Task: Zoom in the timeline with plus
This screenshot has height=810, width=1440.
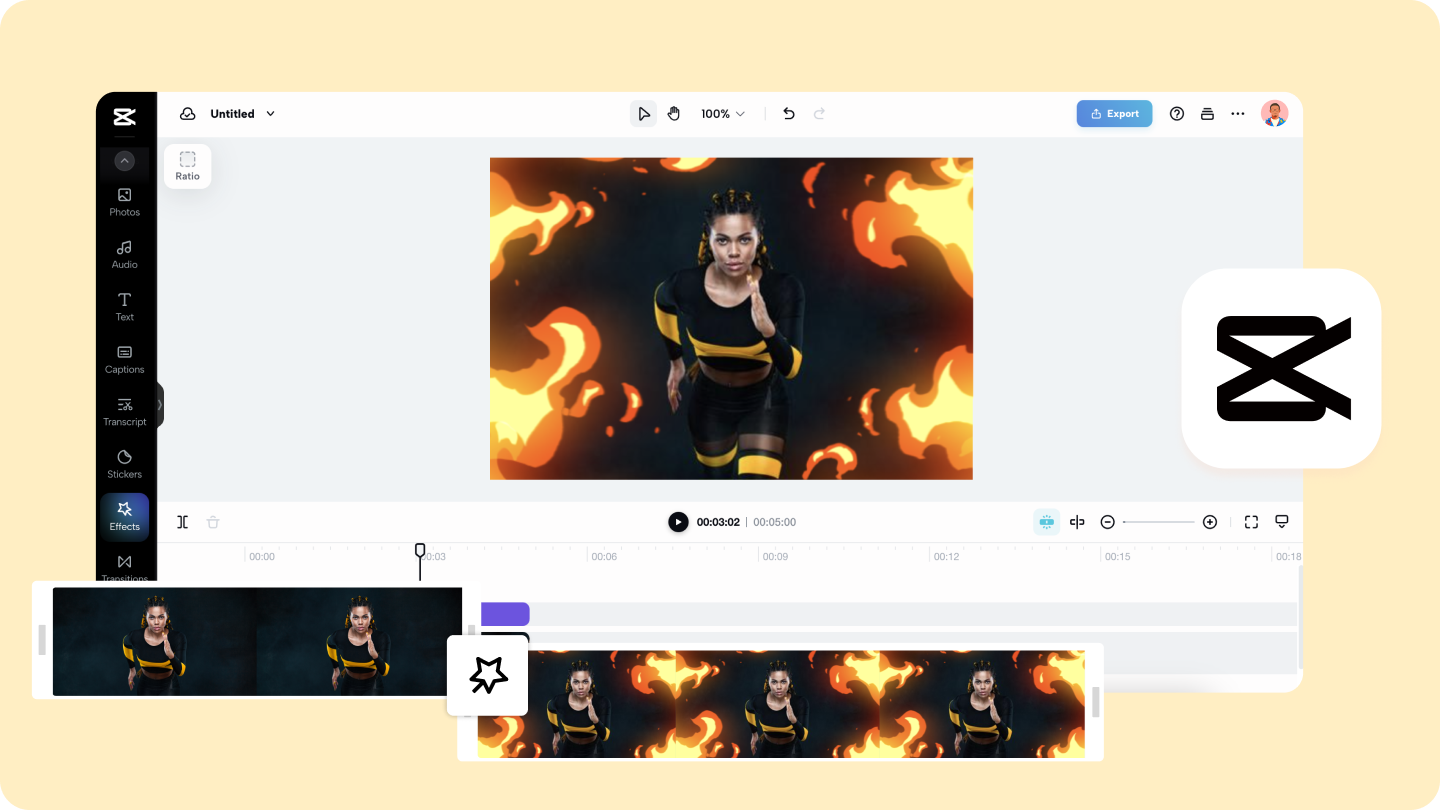Action: coord(1210,522)
